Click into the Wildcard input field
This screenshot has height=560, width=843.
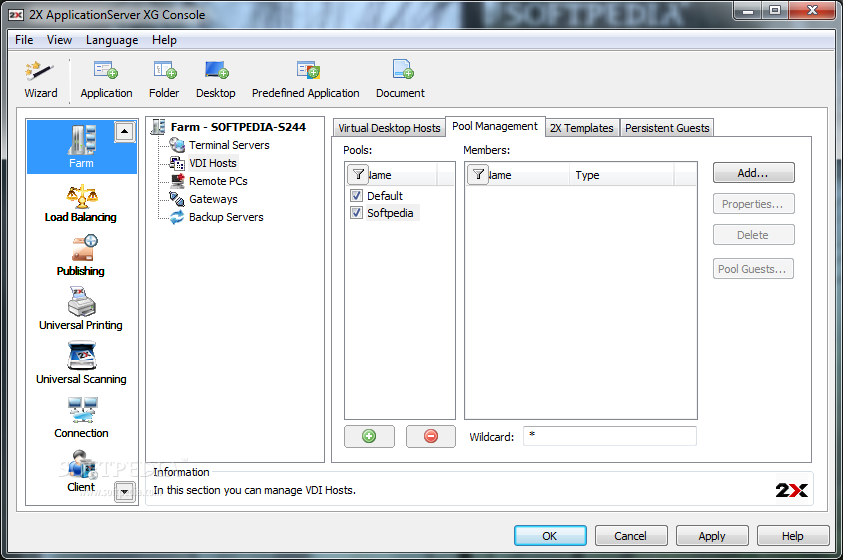[610, 436]
